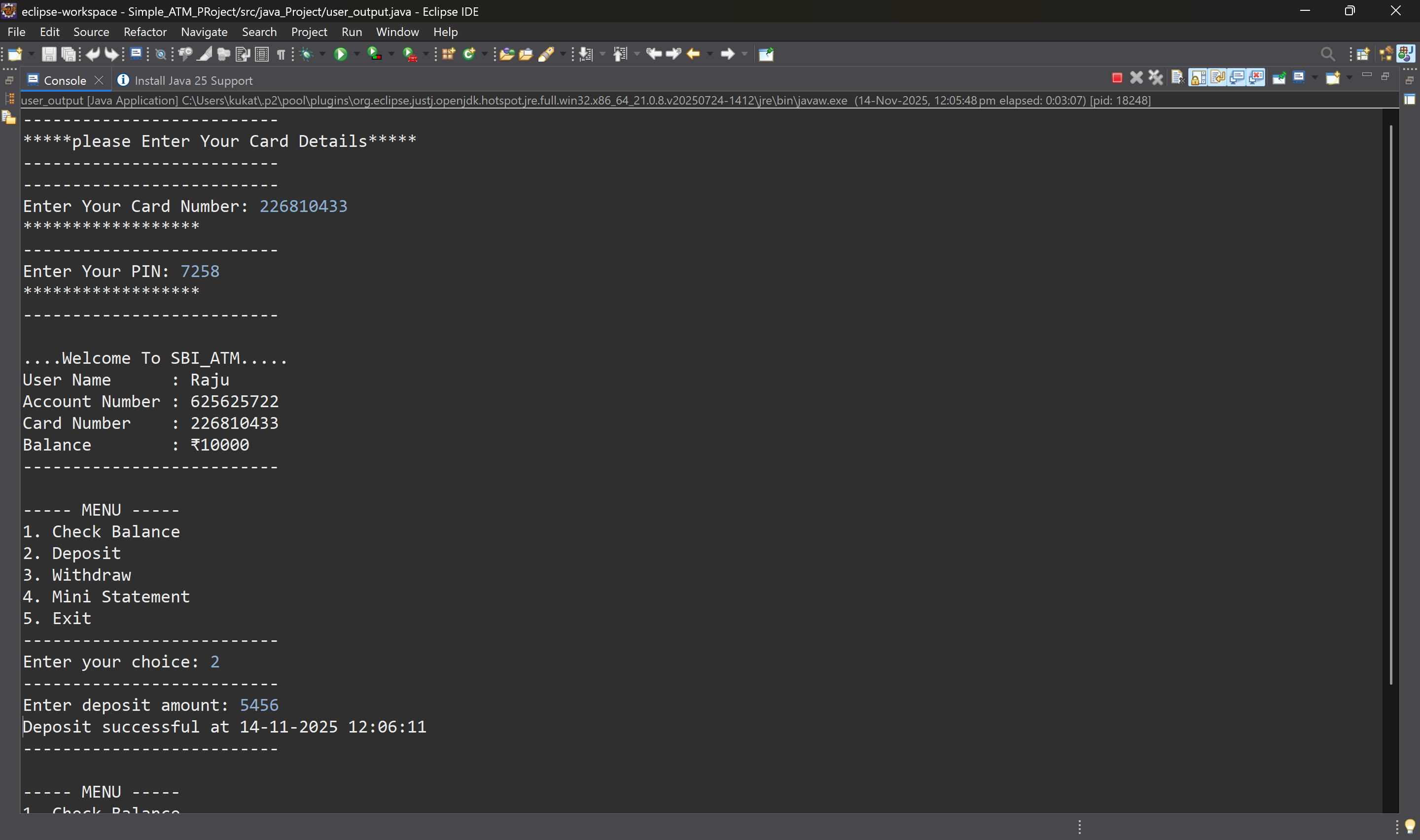Click the Debug bug icon in toolbar
This screenshot has height=840, width=1420.
point(307,54)
